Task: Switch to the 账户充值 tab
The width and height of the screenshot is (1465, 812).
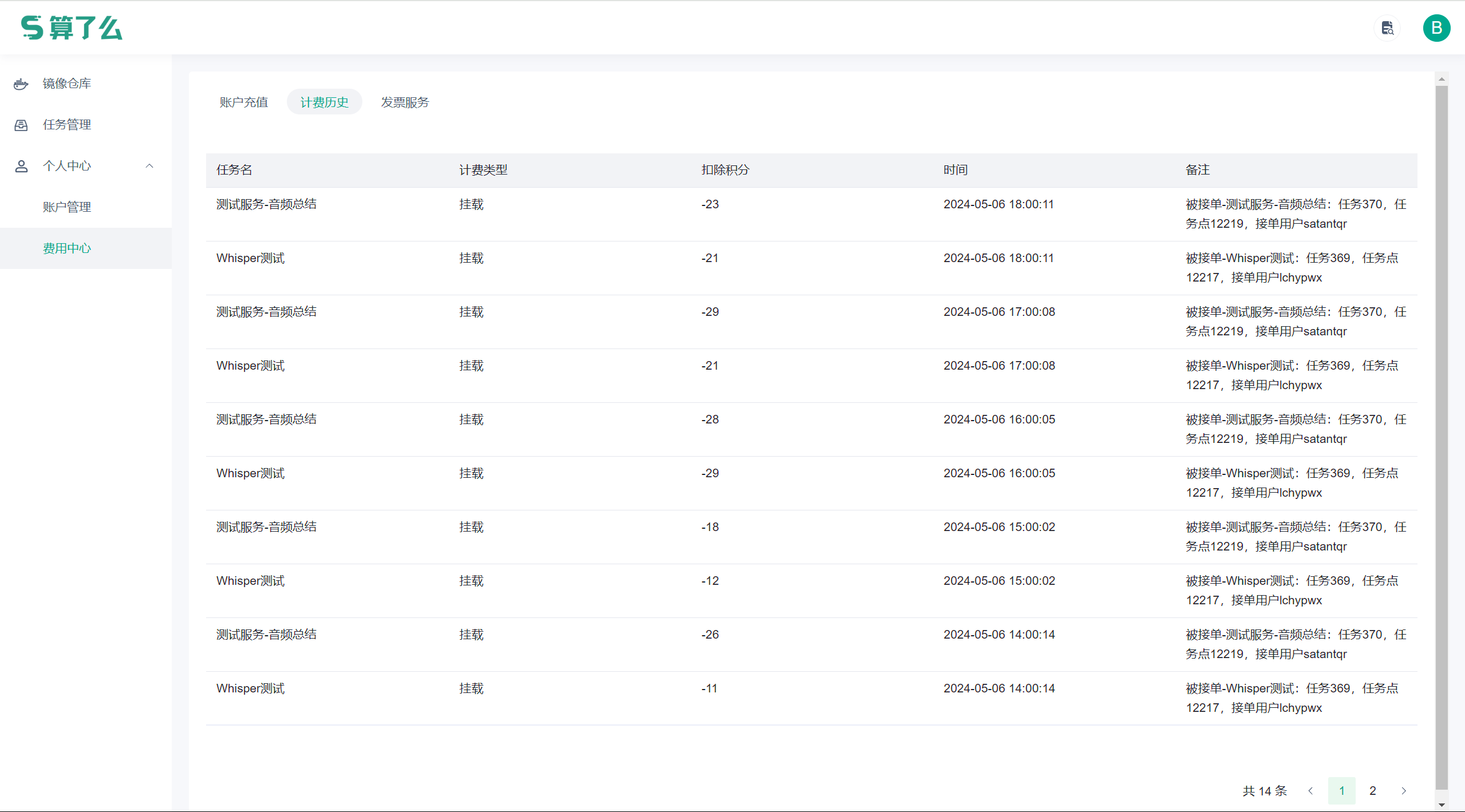Action: (244, 102)
